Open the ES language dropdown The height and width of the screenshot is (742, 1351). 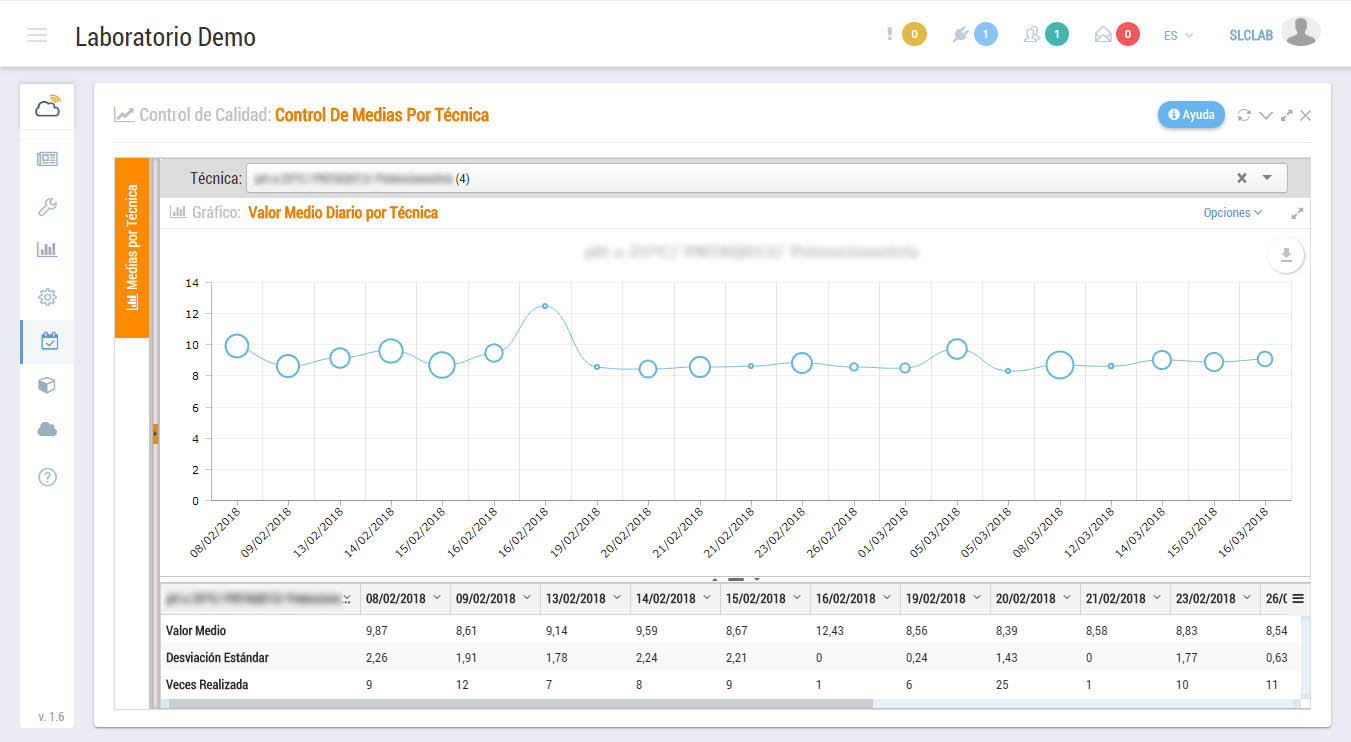click(x=1178, y=36)
